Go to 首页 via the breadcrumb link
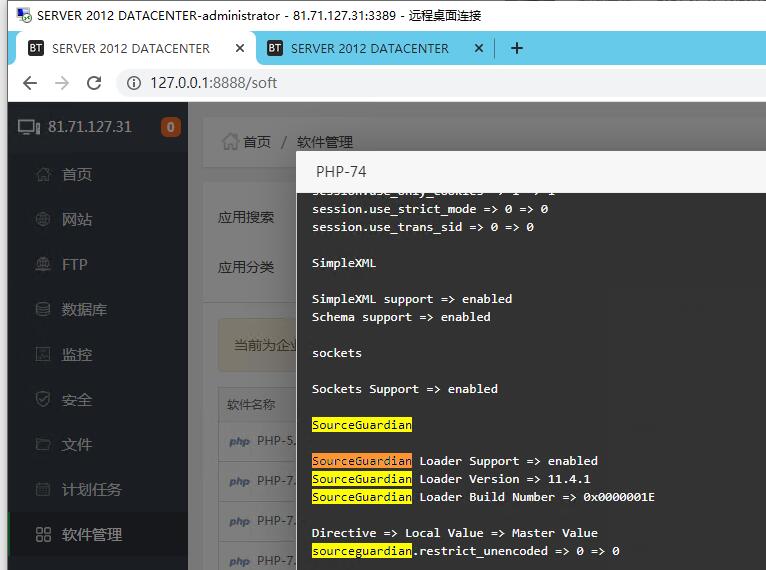766x570 pixels. (257, 142)
